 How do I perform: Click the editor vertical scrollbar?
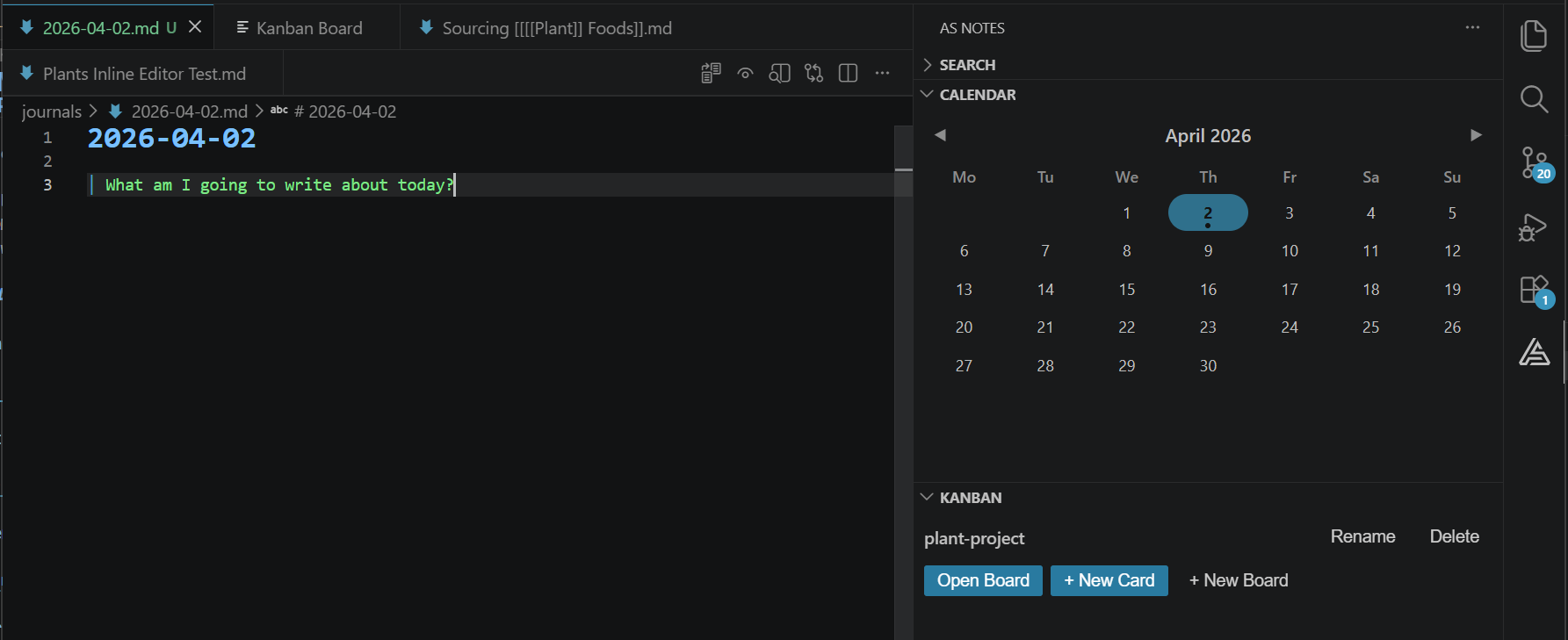(903, 351)
